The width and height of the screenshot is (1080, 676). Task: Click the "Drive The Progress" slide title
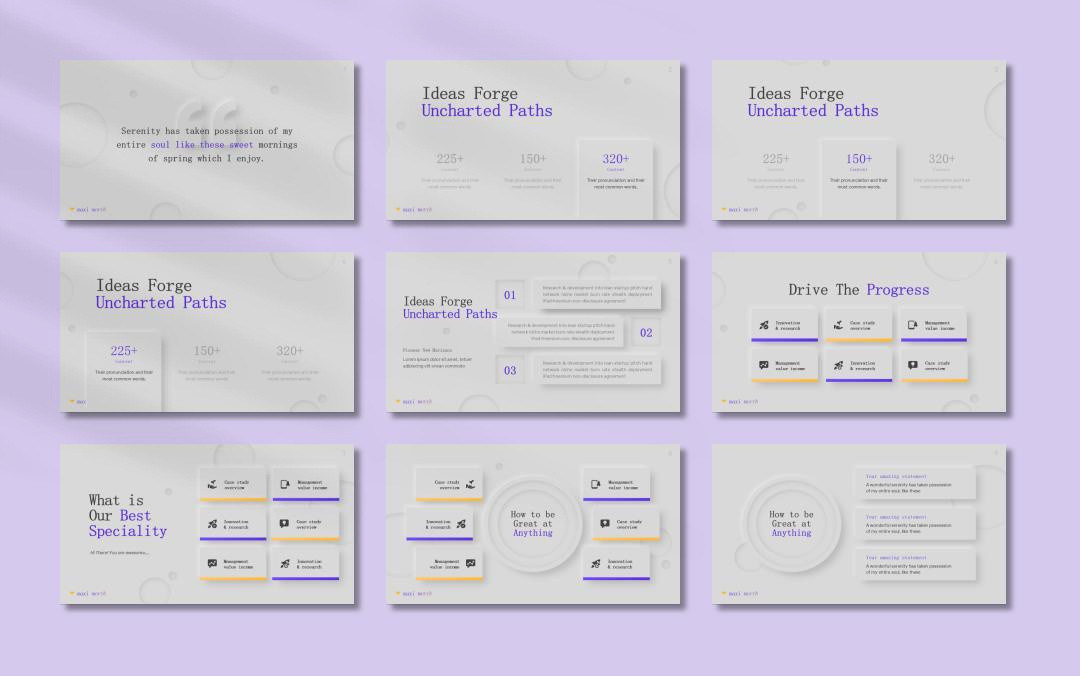coord(858,290)
